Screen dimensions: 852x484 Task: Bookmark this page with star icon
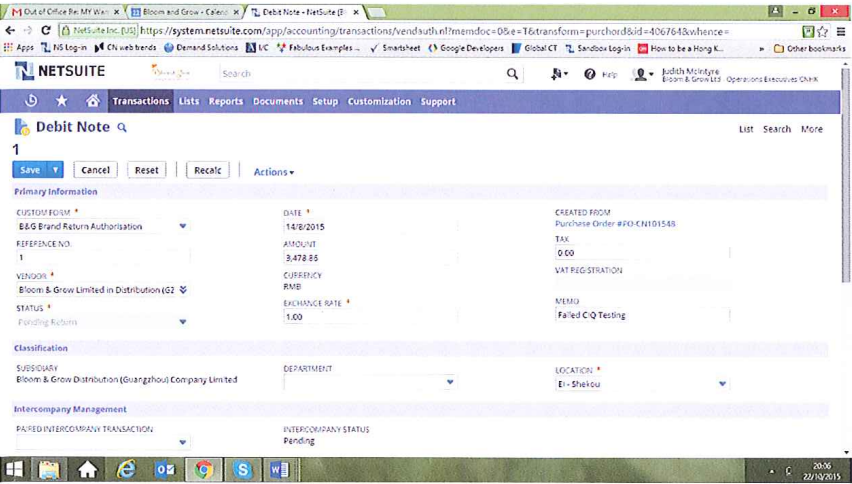[823, 32]
